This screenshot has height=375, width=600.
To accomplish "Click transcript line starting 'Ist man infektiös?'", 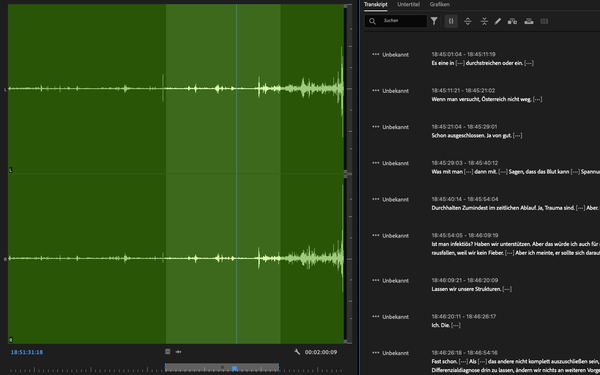I will coord(516,244).
